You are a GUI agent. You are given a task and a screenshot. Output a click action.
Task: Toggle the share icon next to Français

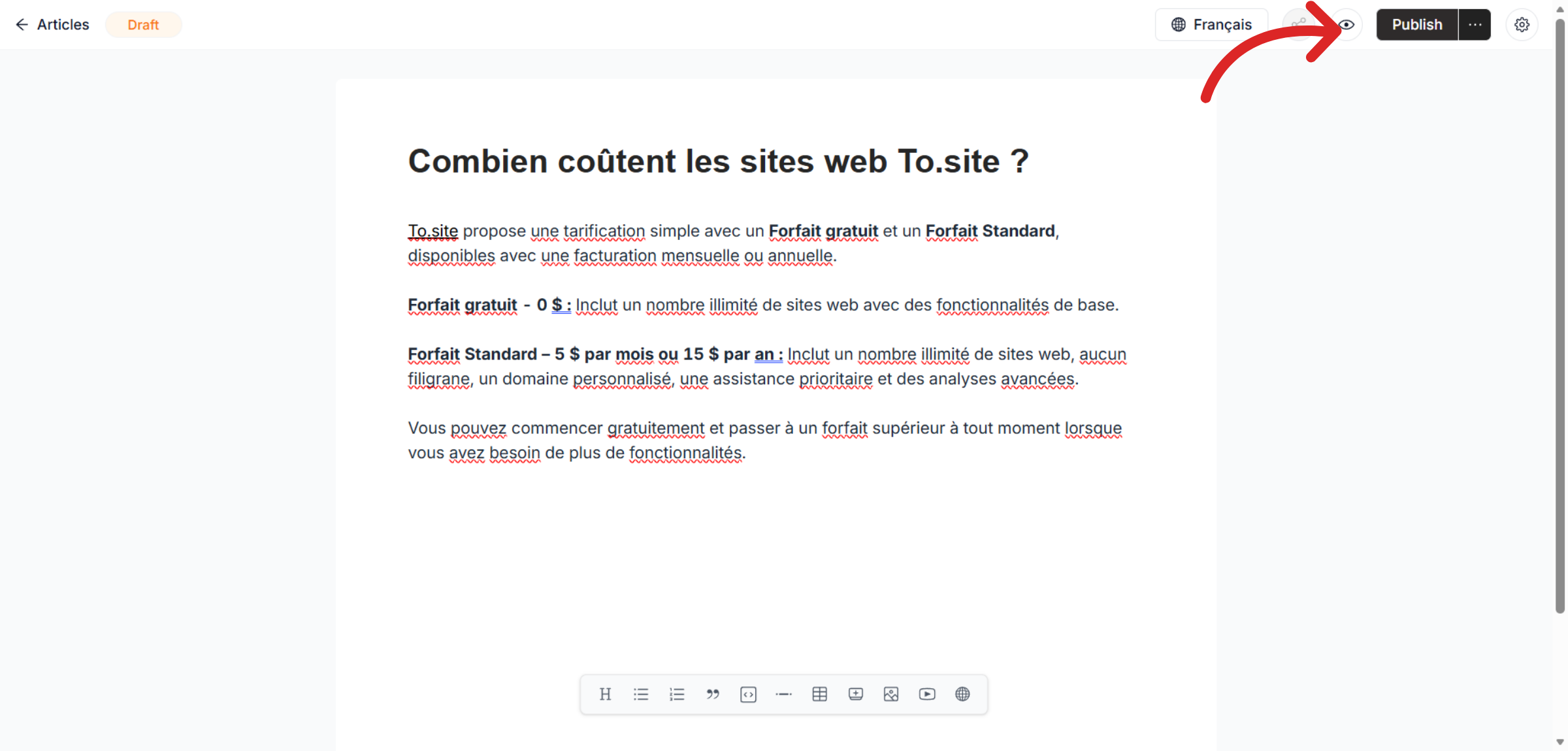pos(1299,24)
